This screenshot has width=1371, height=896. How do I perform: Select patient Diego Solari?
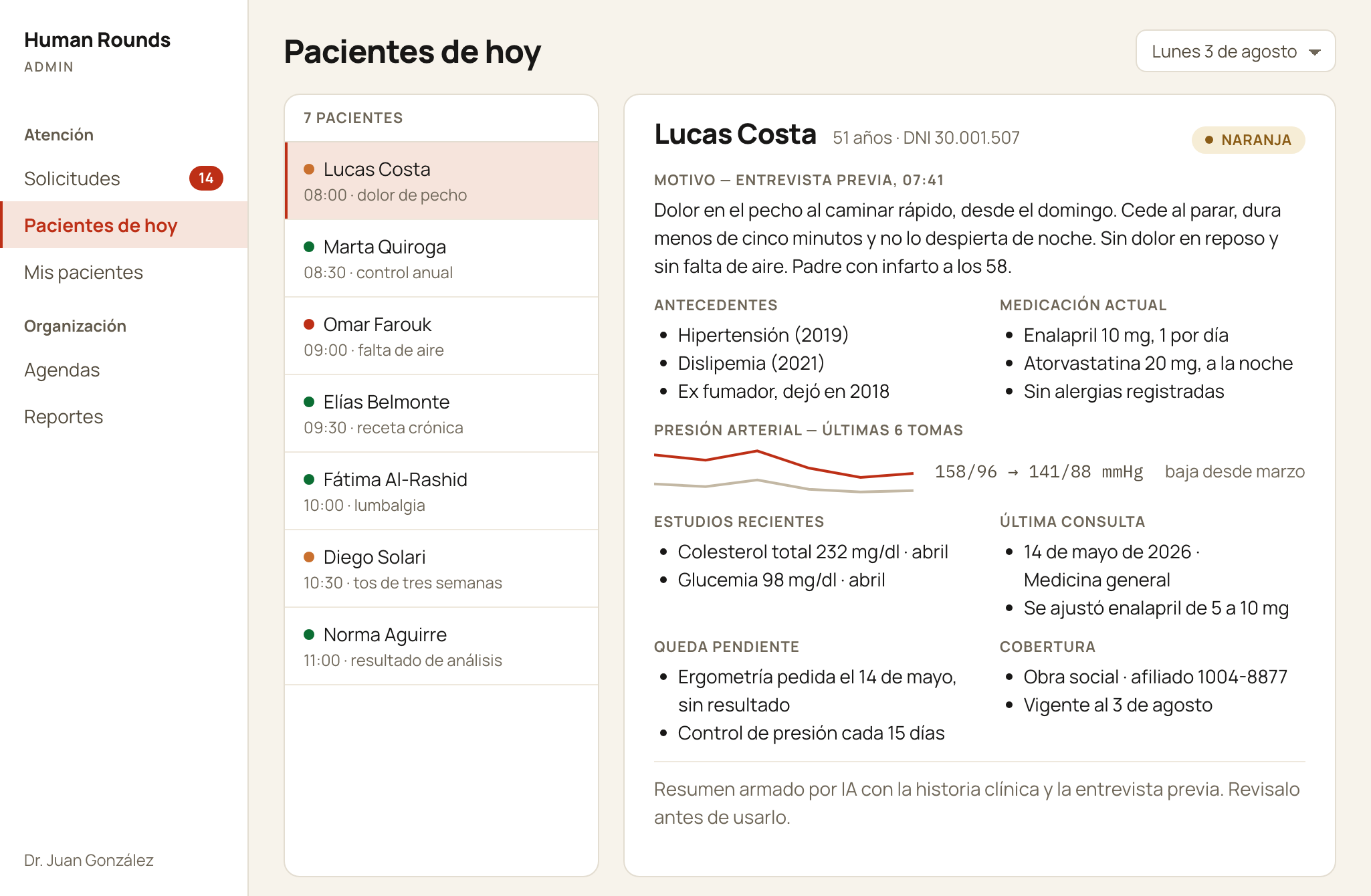coord(441,569)
